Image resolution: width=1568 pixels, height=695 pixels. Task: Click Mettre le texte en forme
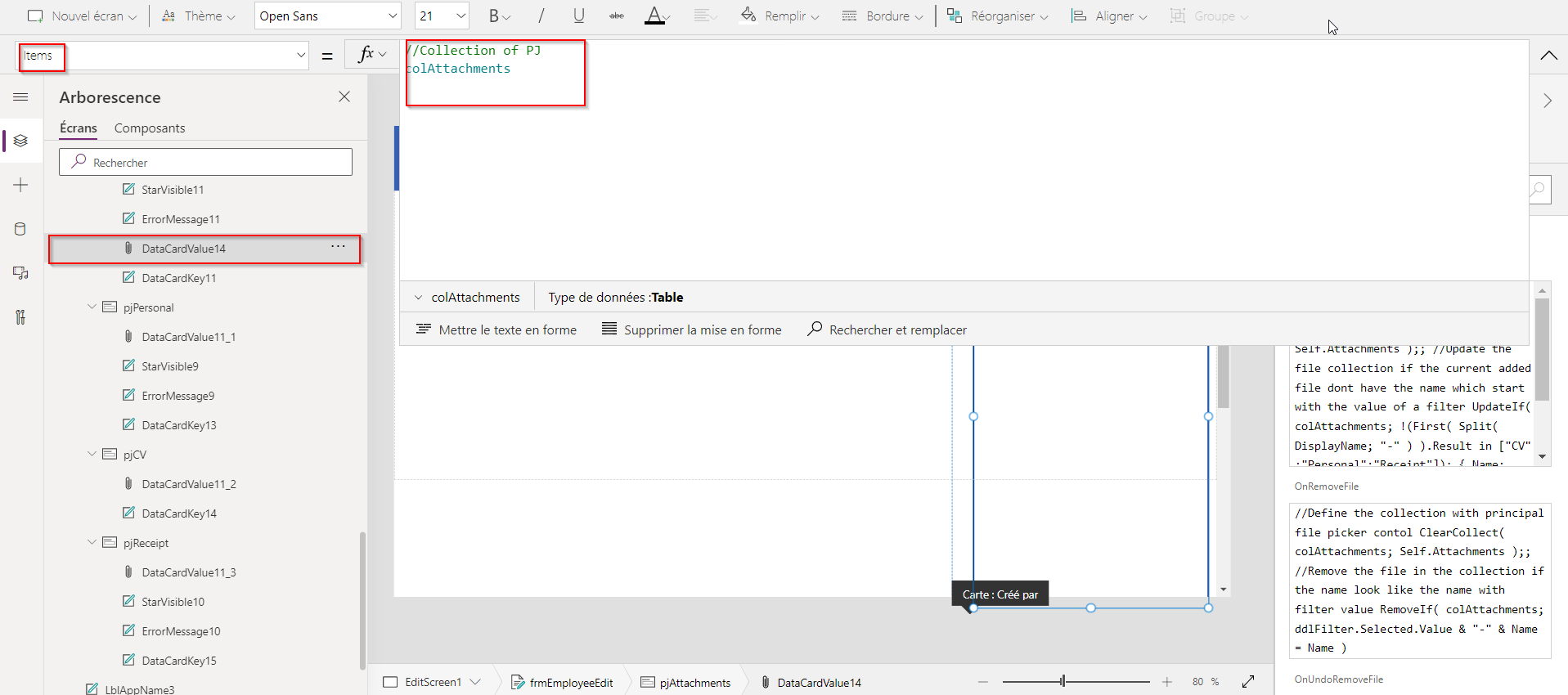[496, 330]
